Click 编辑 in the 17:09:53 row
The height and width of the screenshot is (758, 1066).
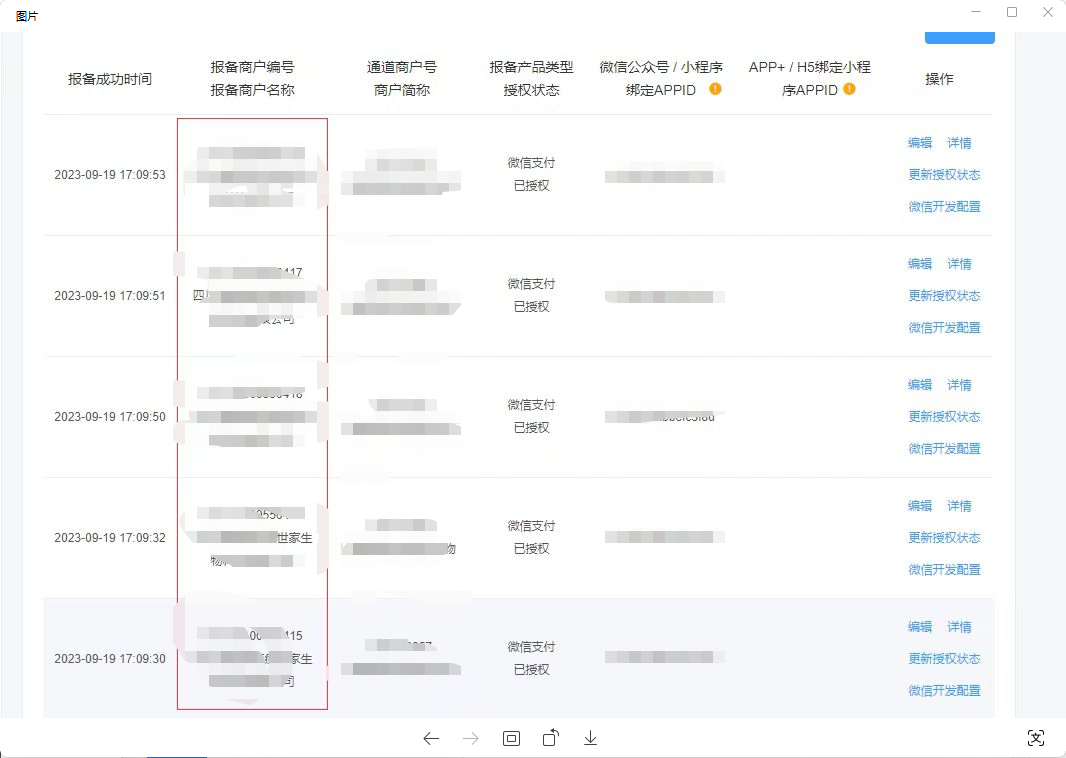tap(920, 143)
